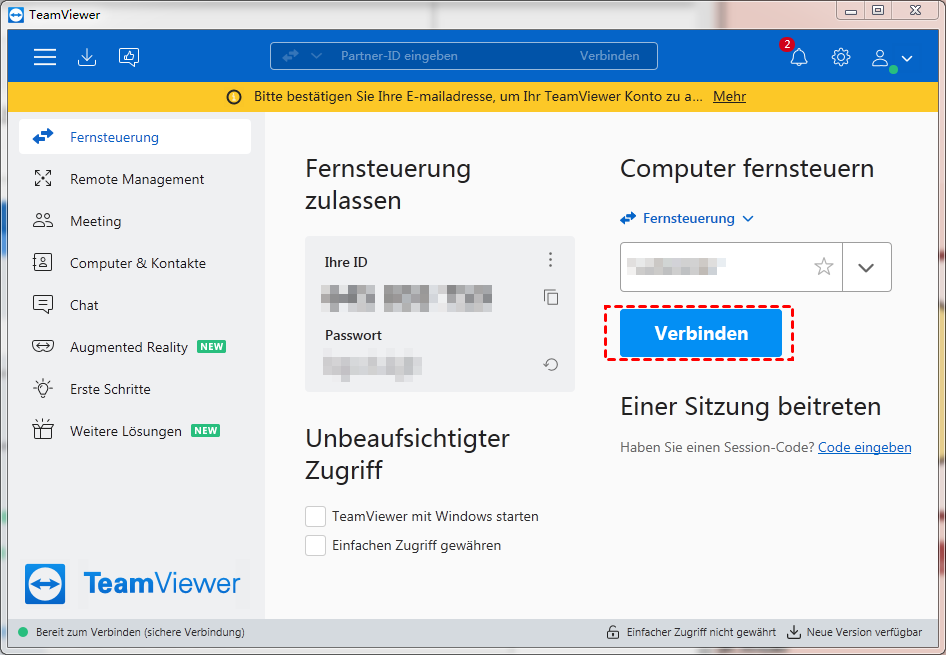Open the notifications bell icon

tap(798, 57)
